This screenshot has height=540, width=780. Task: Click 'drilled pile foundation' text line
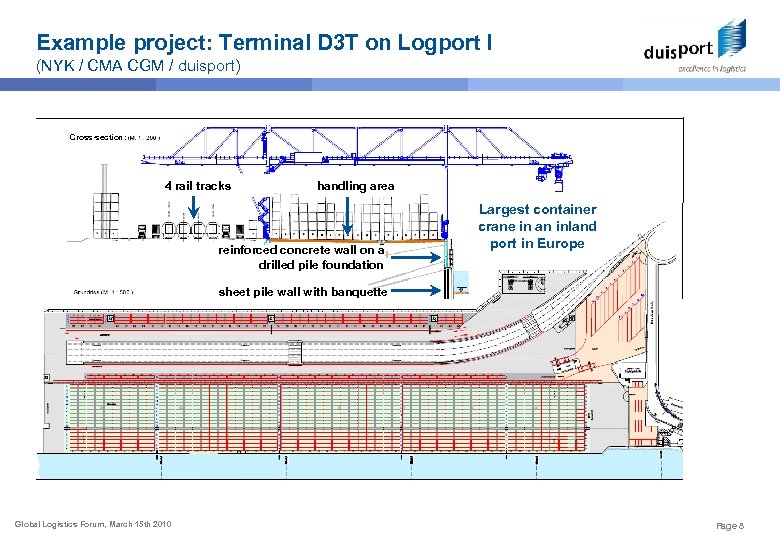321,265
